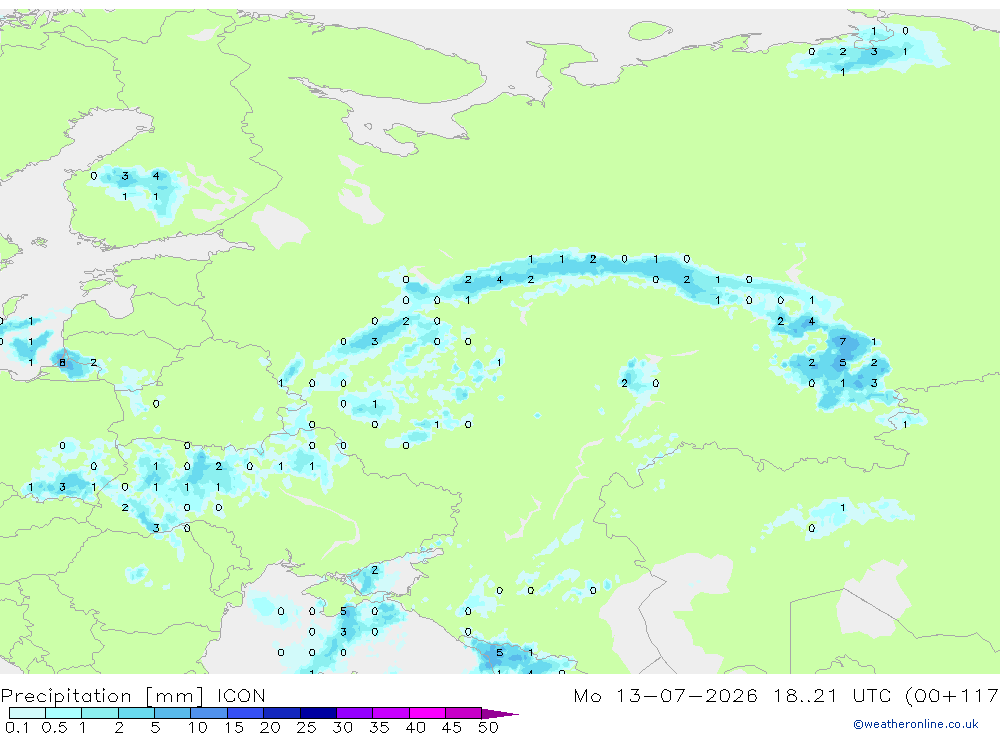Click the 'Precipitation [mm] ICON' title

coord(133,695)
